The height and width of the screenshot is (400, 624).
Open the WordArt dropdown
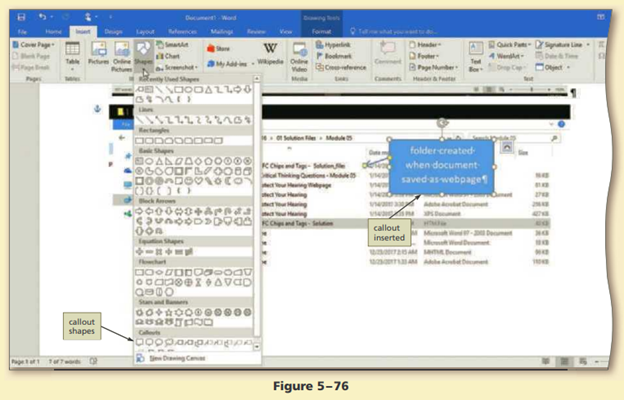pyautogui.click(x=506, y=56)
